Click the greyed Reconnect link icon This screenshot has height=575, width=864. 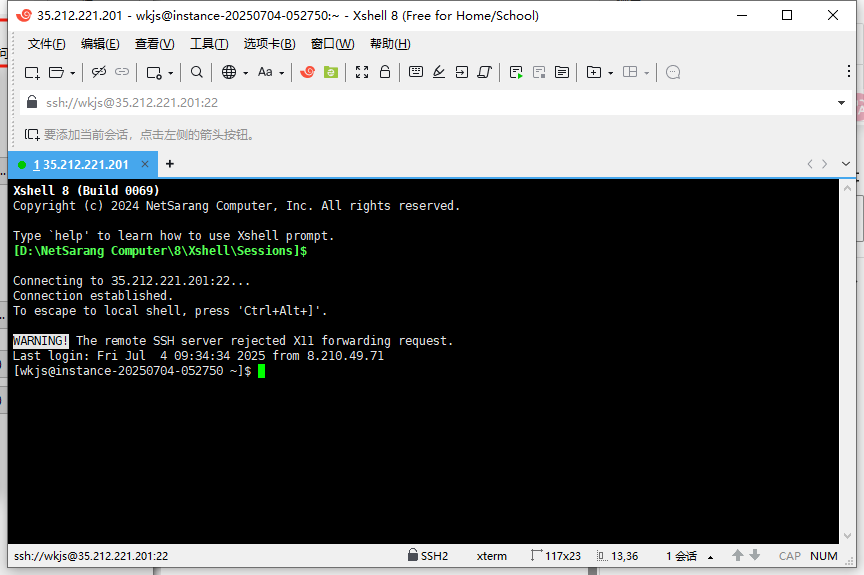[122, 72]
